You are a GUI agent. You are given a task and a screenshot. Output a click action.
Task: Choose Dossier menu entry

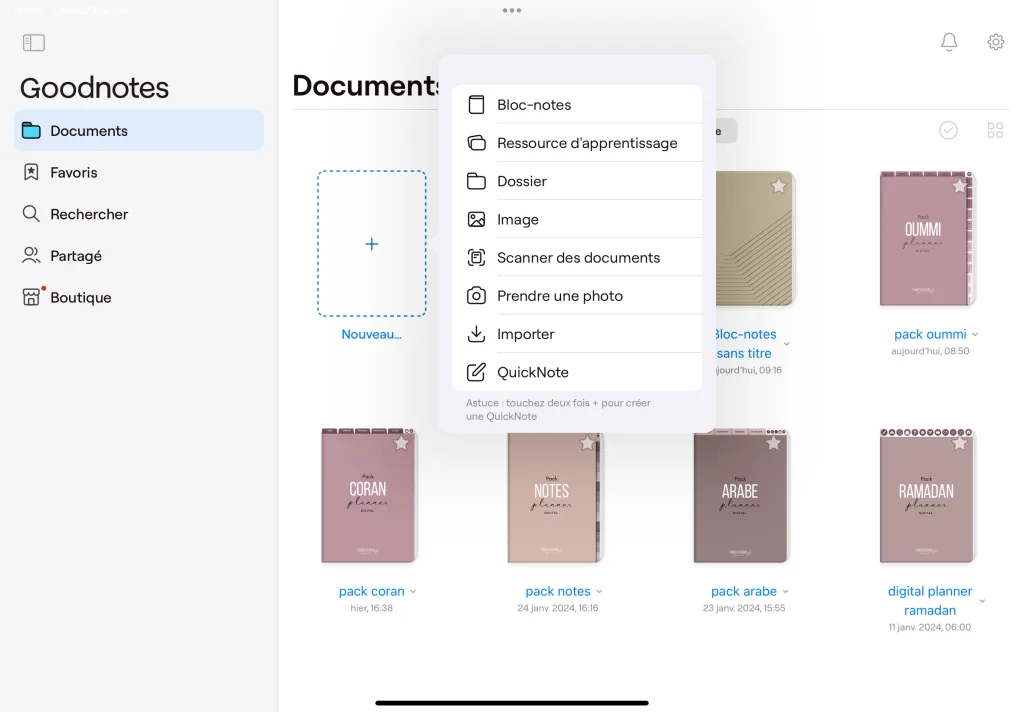coord(577,181)
